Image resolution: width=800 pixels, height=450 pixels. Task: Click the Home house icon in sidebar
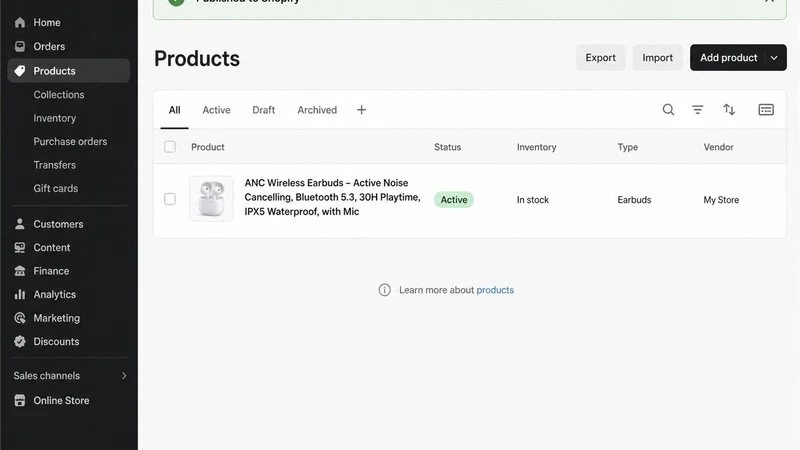(20, 22)
